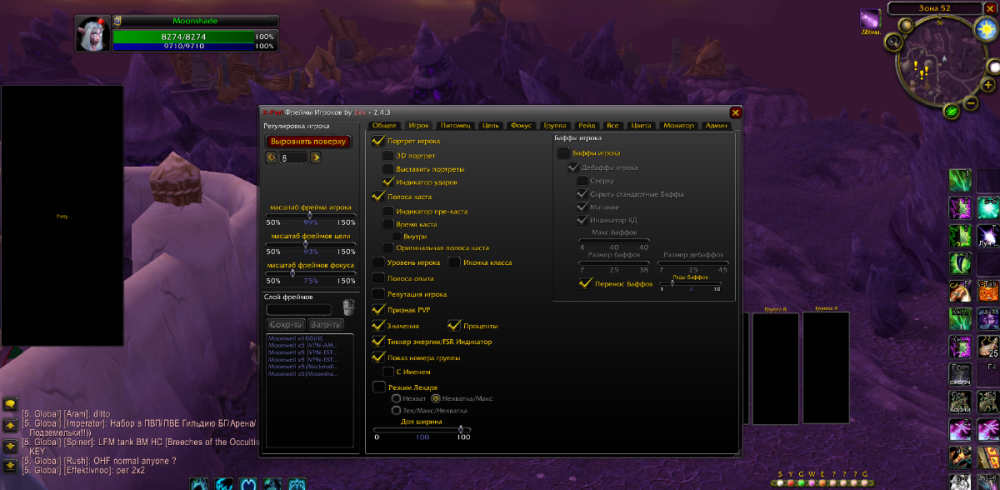1000x490 pixels.
Task: Enable Режим Лекаря checkbox
Action: pyautogui.click(x=378, y=387)
